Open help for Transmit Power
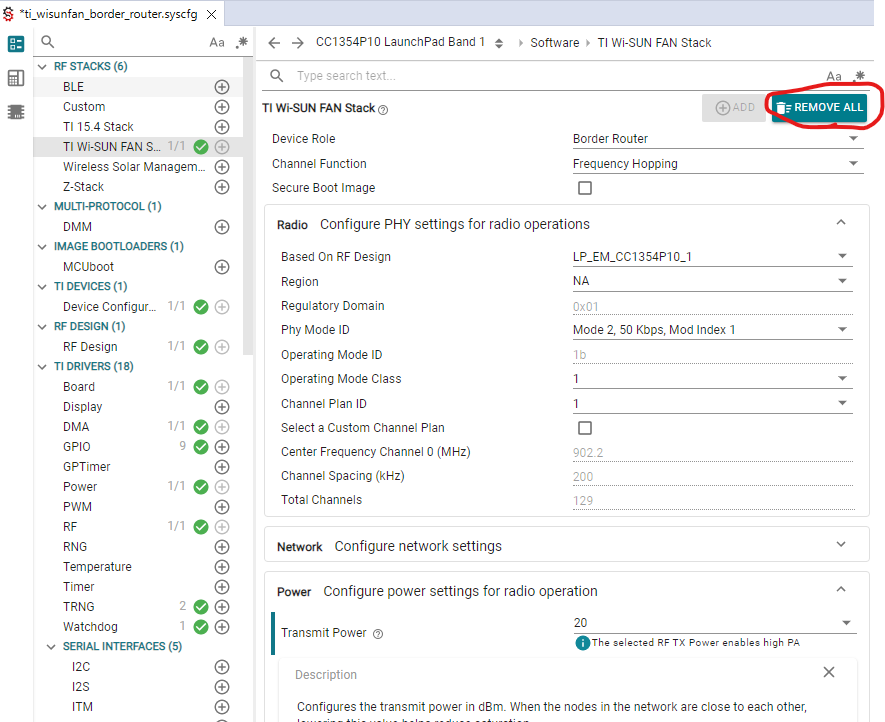Image resolution: width=885 pixels, height=722 pixels. 378,634
